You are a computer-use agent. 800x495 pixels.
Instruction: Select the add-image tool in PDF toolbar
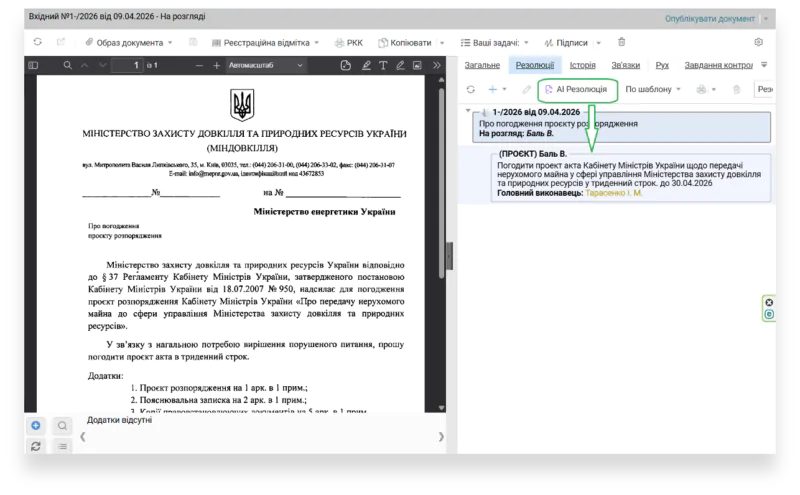click(x=417, y=65)
